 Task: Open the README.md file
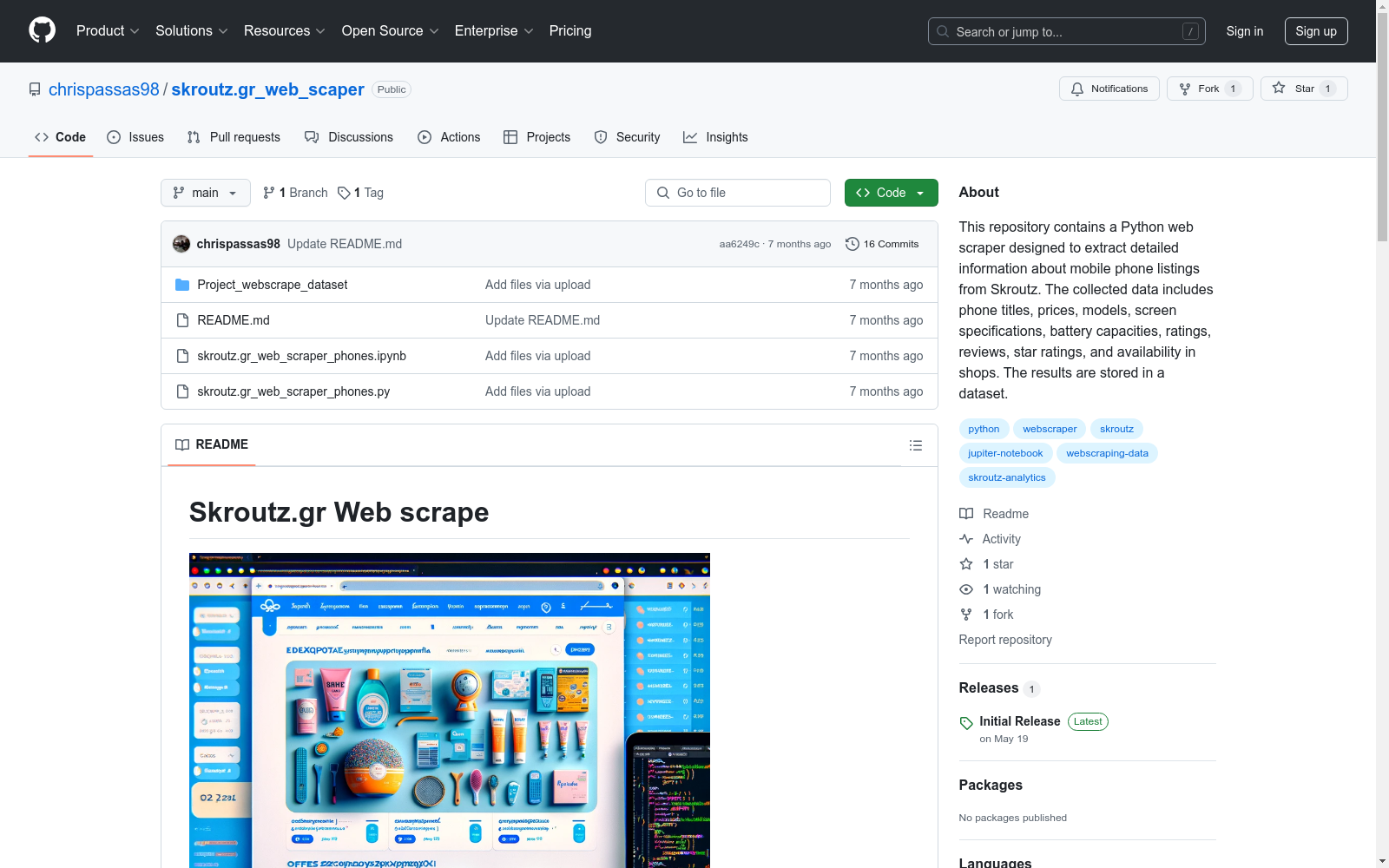tap(234, 320)
